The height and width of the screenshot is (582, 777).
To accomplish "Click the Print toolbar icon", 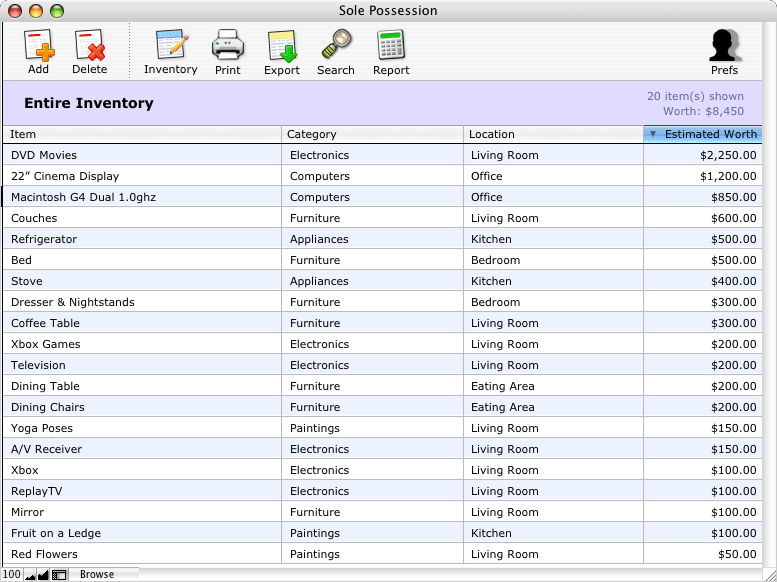I will tap(228, 45).
